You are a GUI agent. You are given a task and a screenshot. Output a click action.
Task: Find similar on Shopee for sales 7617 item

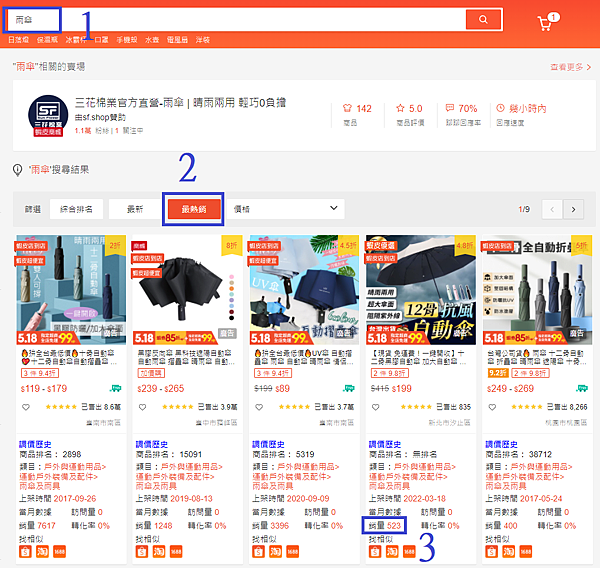tap(26, 552)
